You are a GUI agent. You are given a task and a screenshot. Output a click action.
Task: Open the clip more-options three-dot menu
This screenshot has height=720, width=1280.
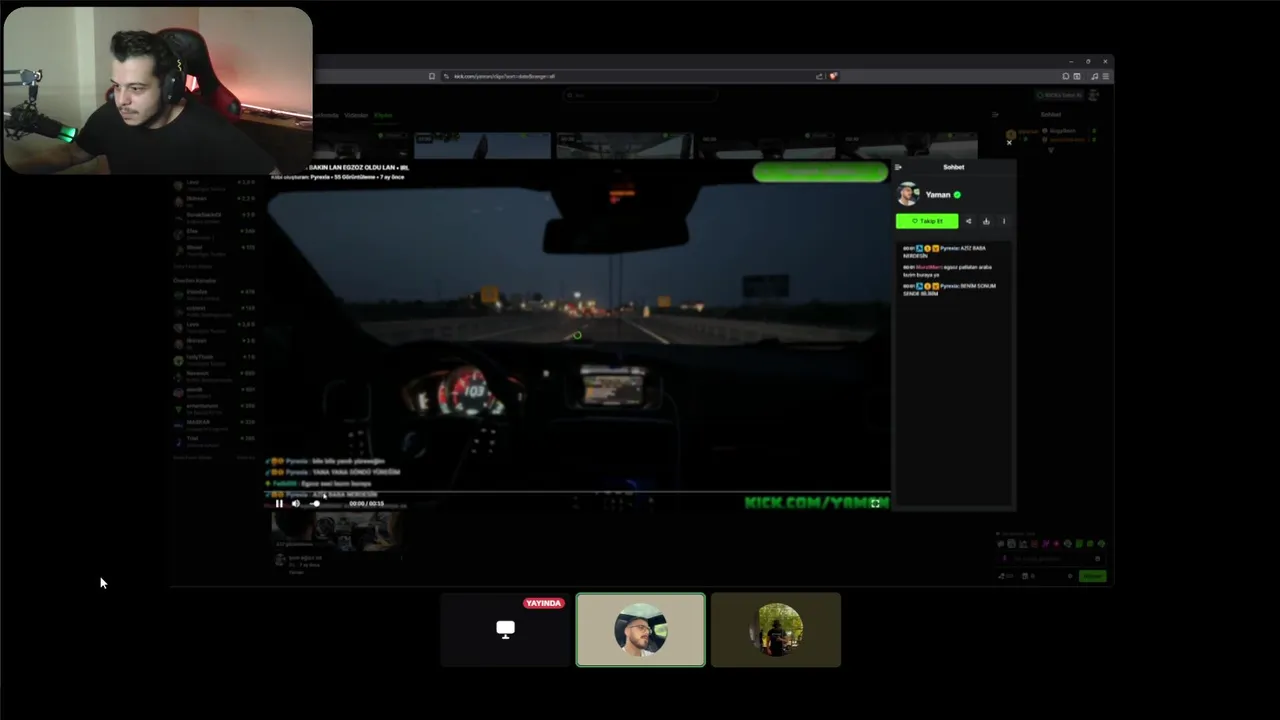1004,221
